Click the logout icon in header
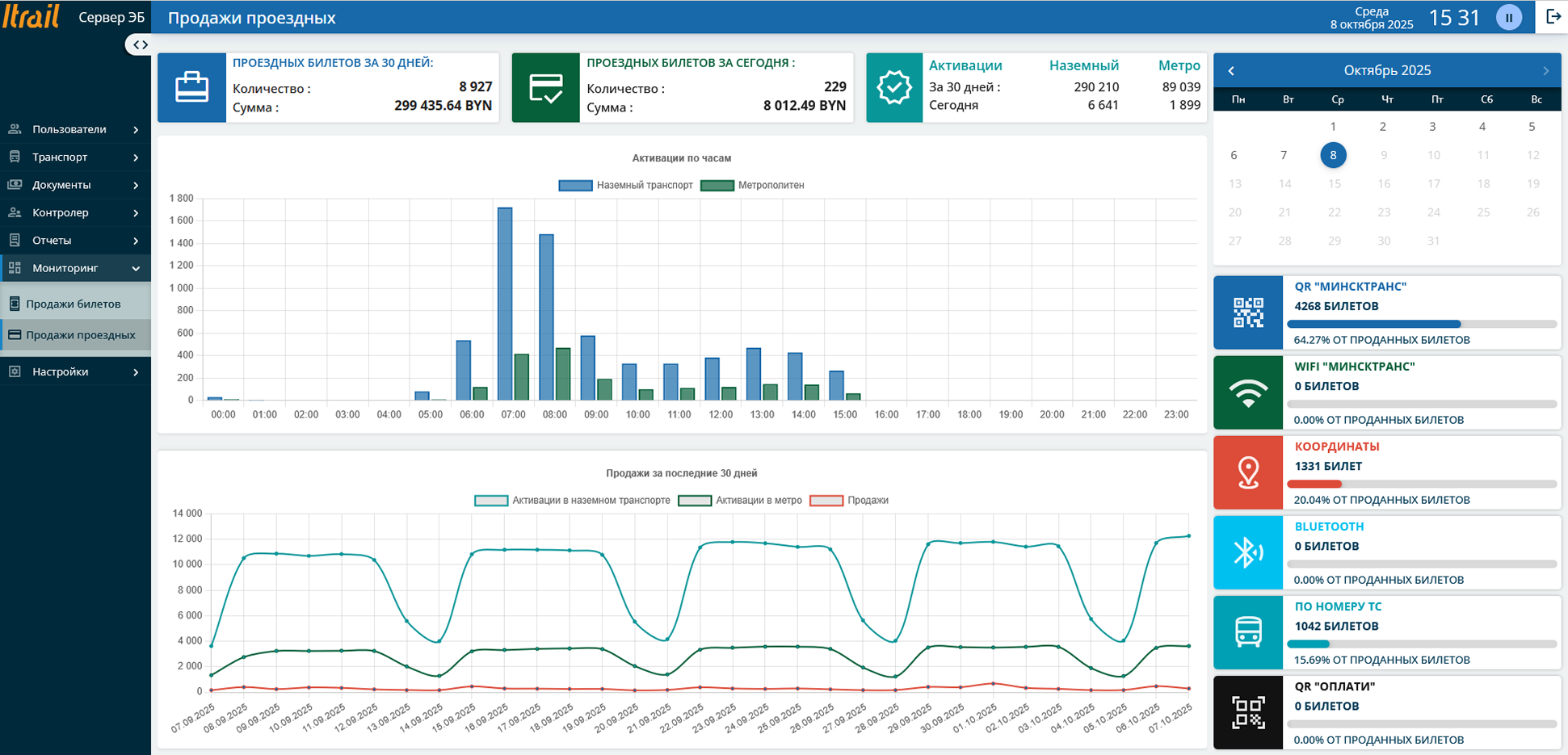This screenshot has height=755, width=1568. click(x=1553, y=17)
